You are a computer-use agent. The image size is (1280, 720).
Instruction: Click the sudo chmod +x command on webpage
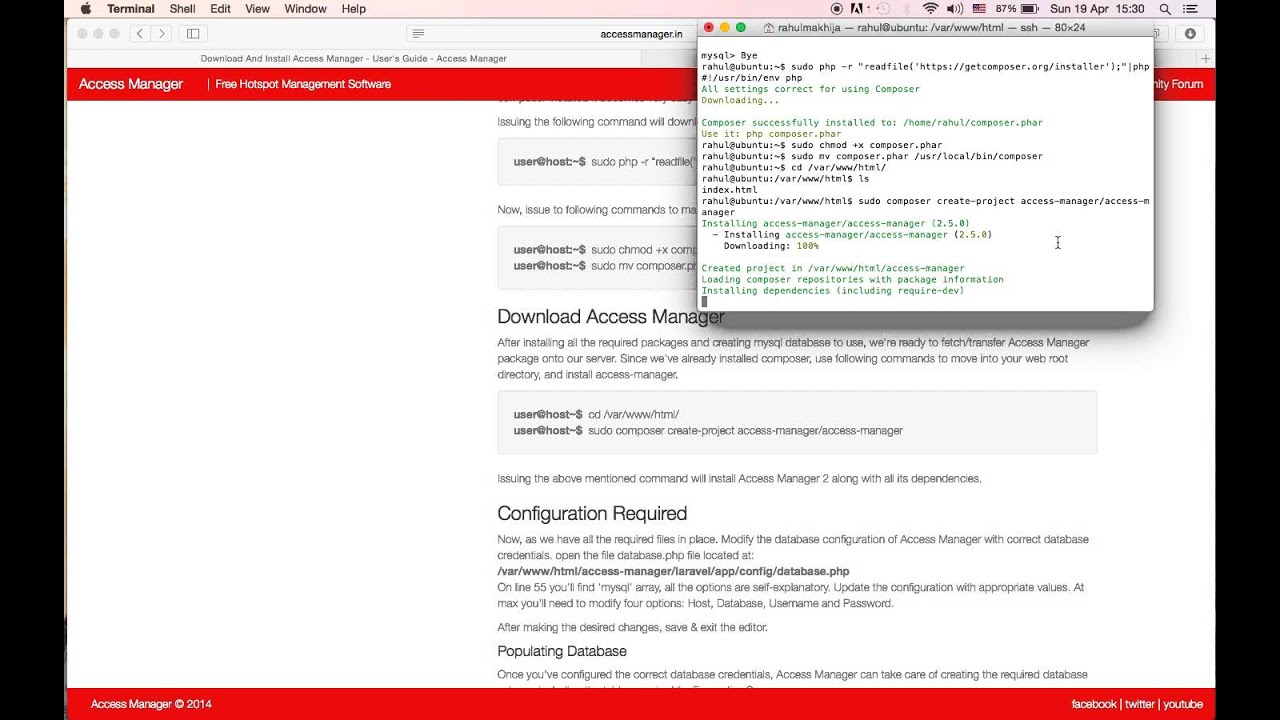[643, 250]
